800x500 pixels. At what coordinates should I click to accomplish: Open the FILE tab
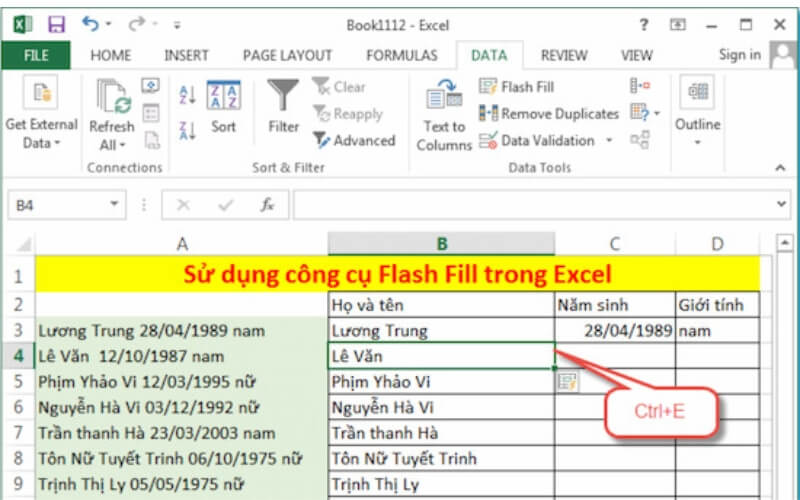tap(36, 55)
